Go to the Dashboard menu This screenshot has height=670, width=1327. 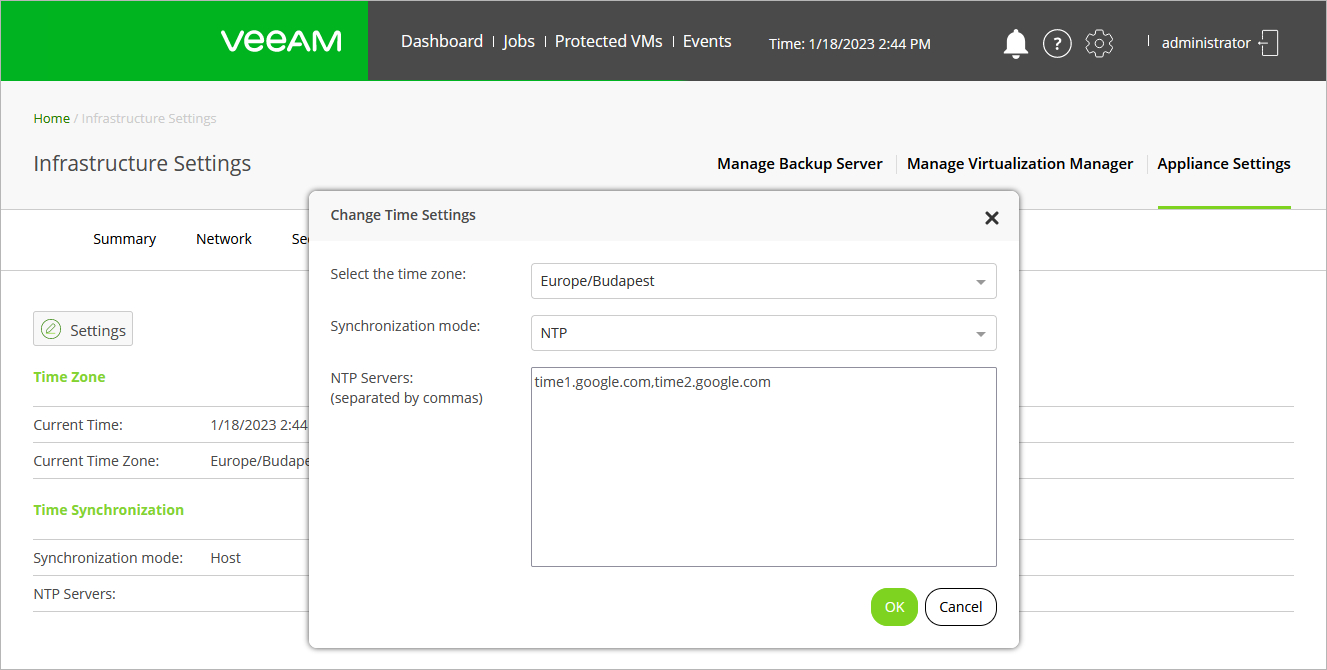click(441, 42)
